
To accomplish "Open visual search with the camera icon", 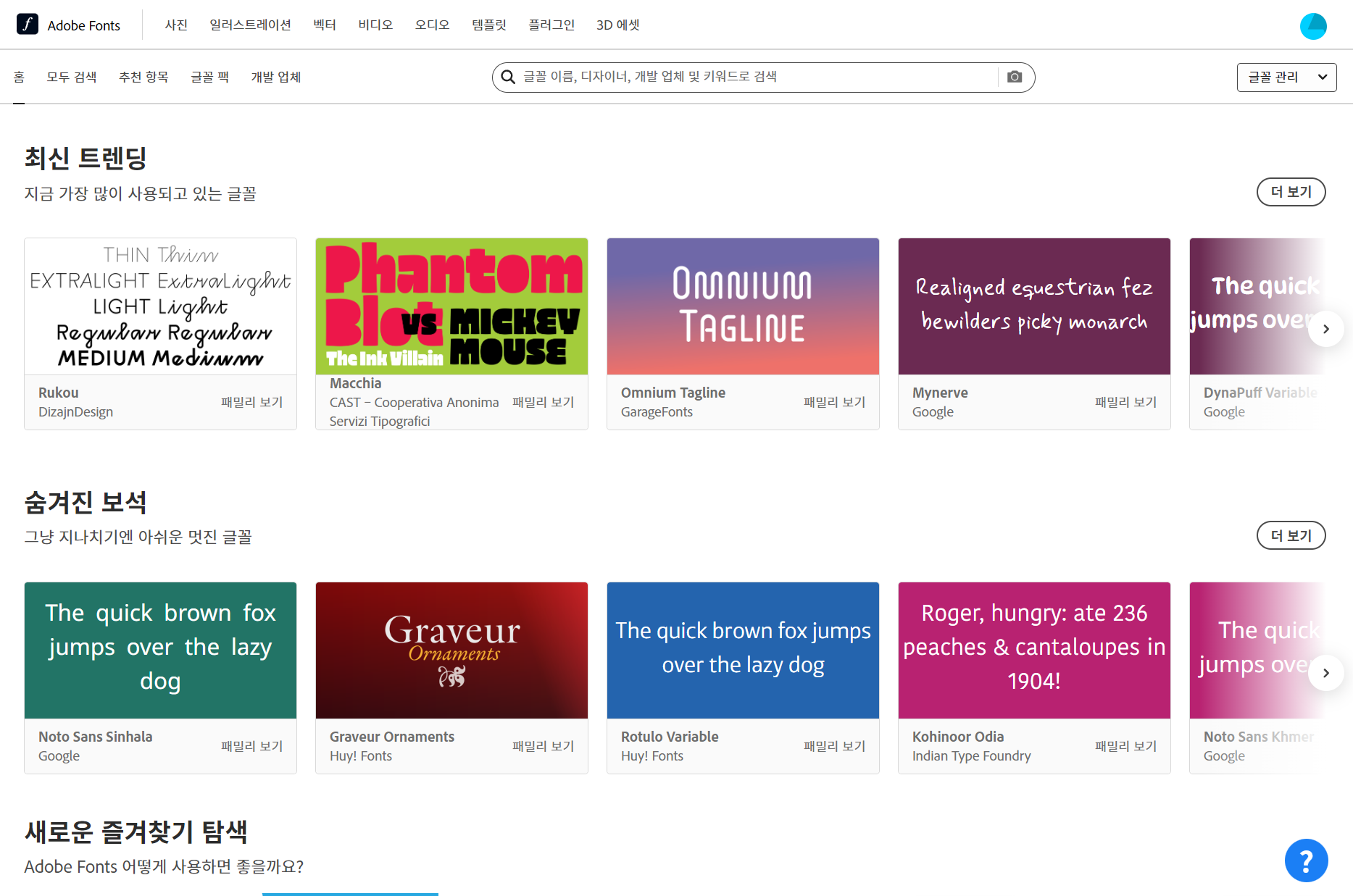I will (x=1015, y=77).
